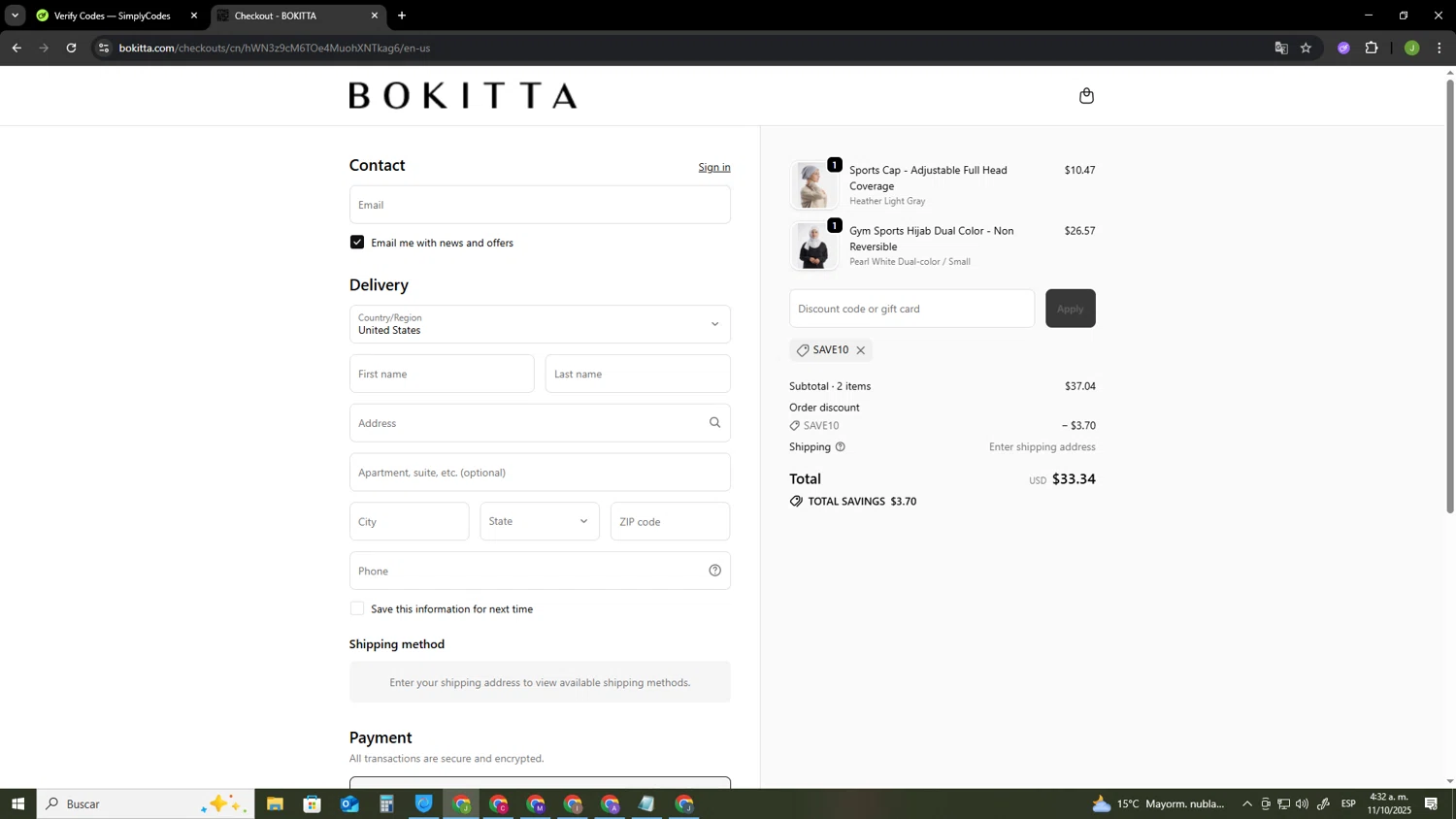
Task: Open the volume control in system tray
Action: pos(1302,803)
